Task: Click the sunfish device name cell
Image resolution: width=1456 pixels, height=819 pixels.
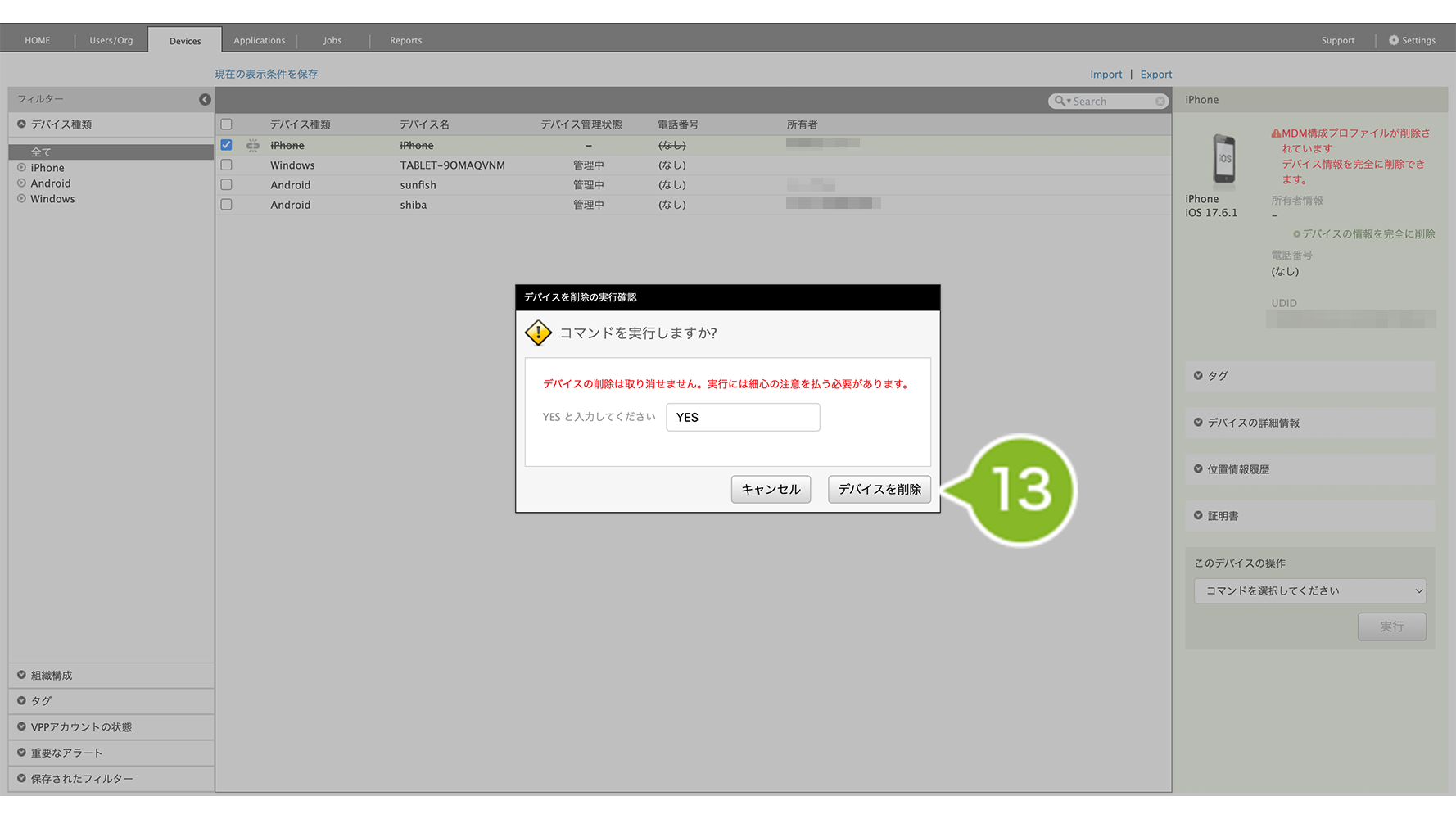Action: [x=418, y=185]
